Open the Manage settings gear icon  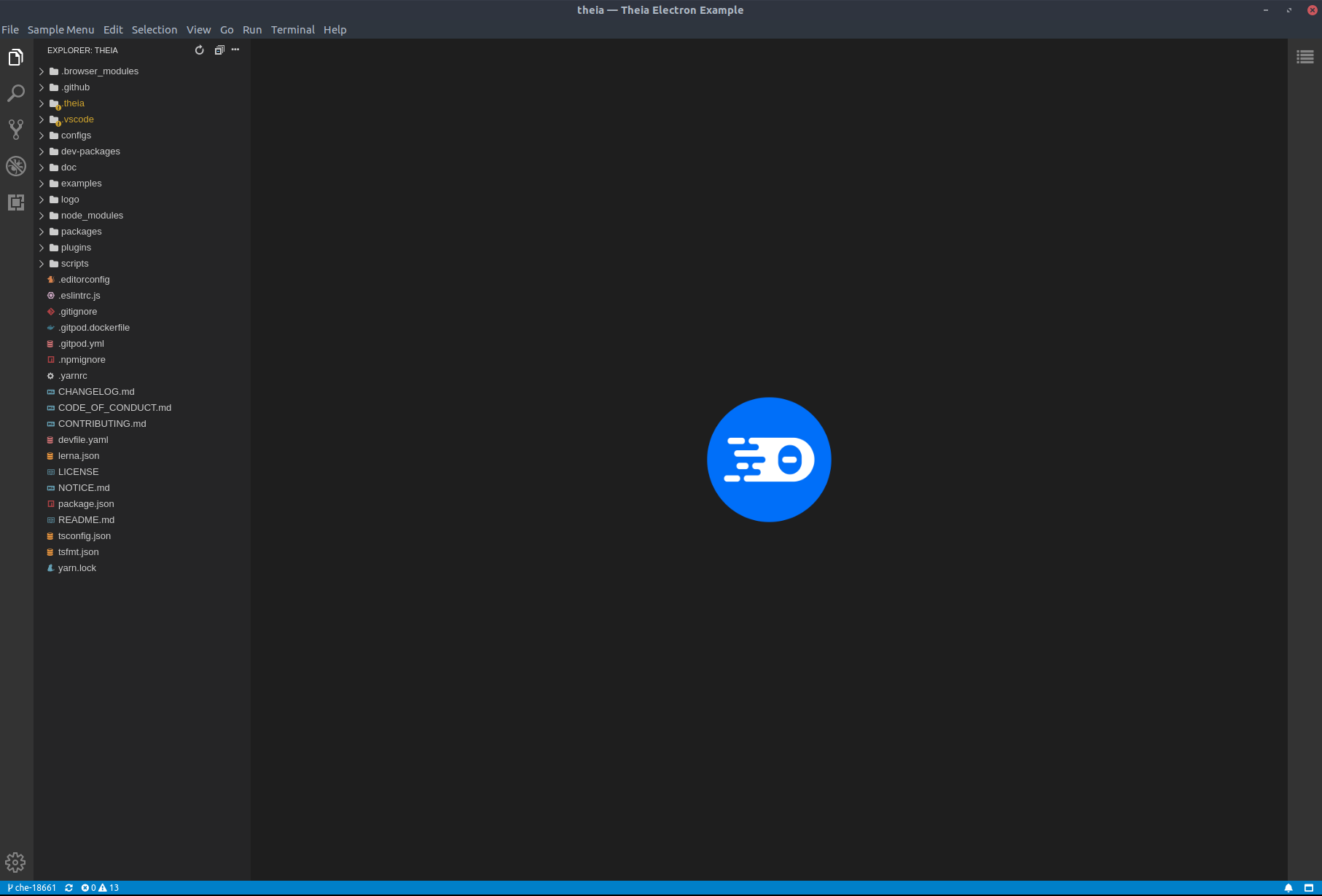click(15, 862)
